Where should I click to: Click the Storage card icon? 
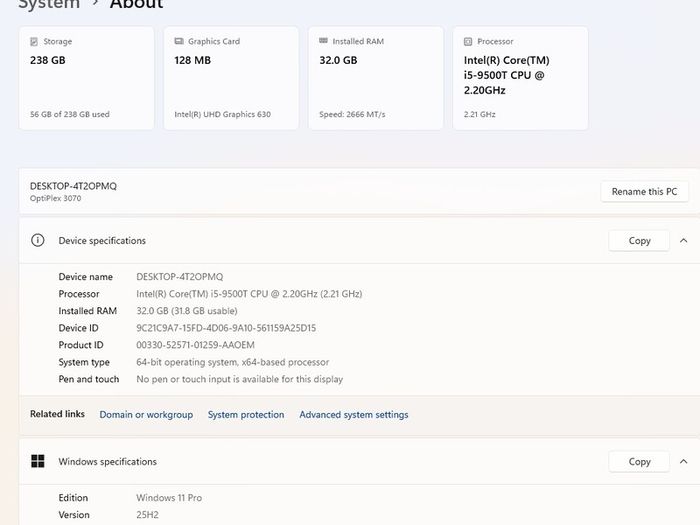(x=34, y=42)
